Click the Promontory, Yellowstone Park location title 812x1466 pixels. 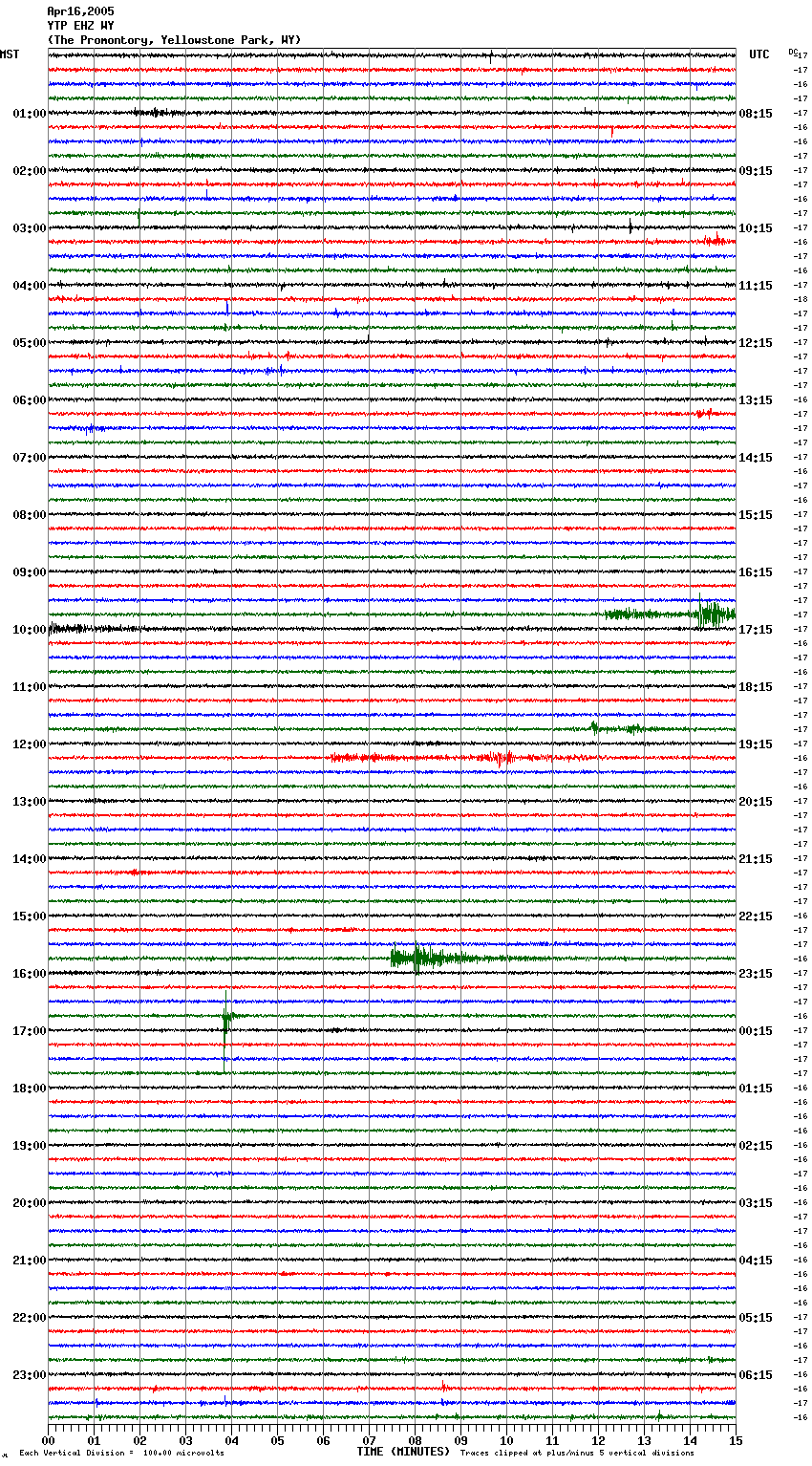tap(174, 40)
